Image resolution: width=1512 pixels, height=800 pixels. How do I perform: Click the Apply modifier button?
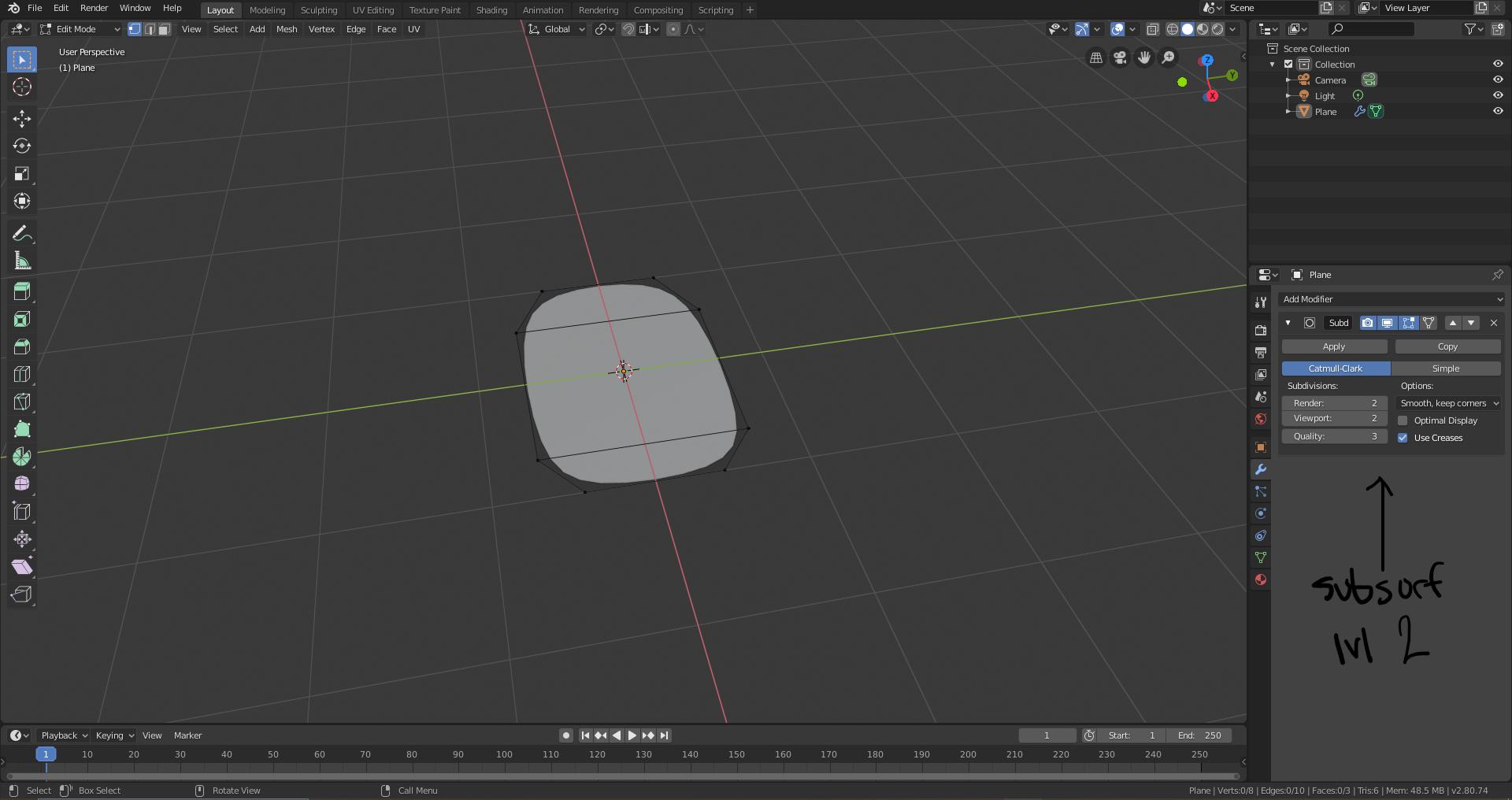click(1335, 346)
